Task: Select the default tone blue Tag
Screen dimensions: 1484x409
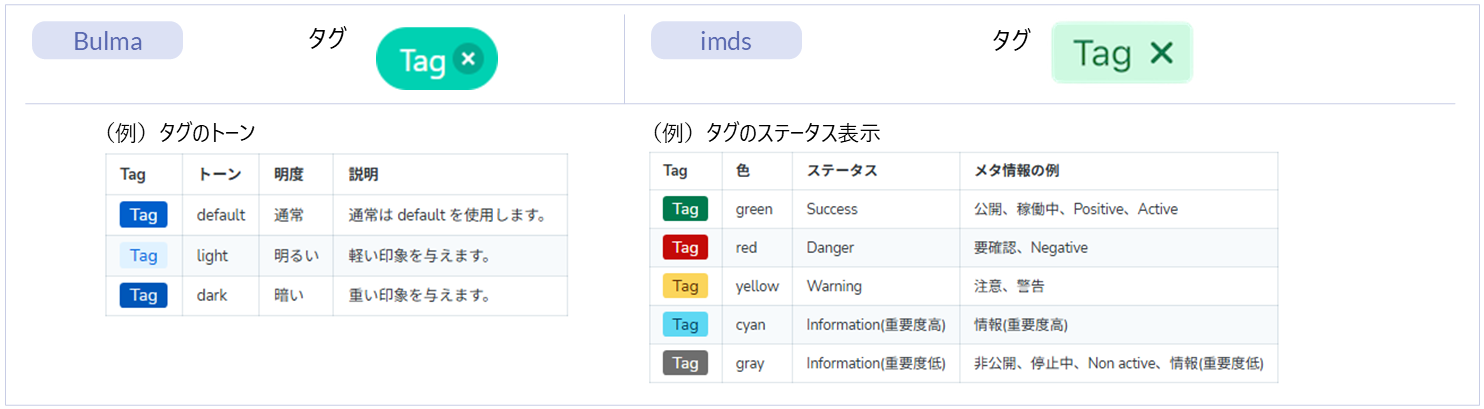Action: (143, 215)
